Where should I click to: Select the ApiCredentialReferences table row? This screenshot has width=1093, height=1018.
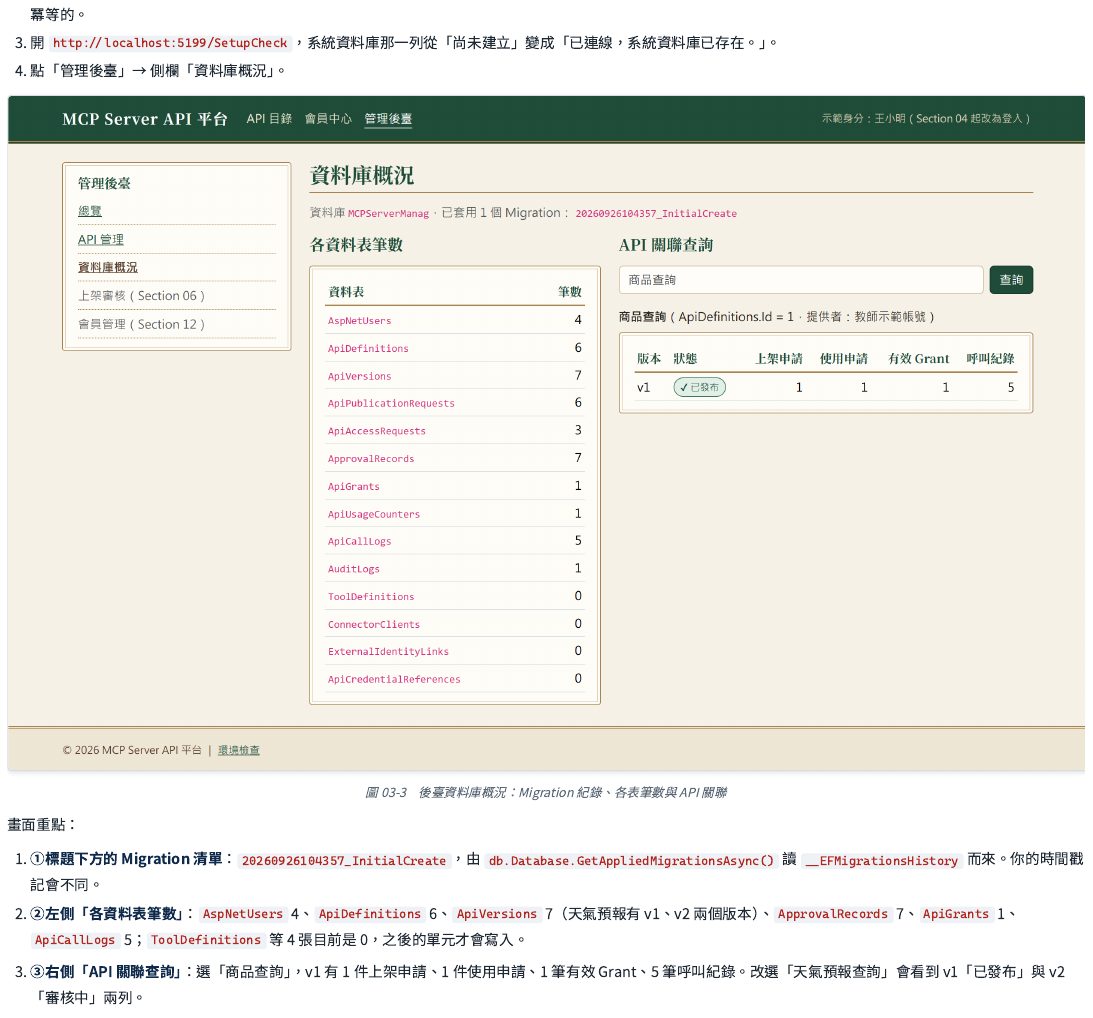click(455, 678)
